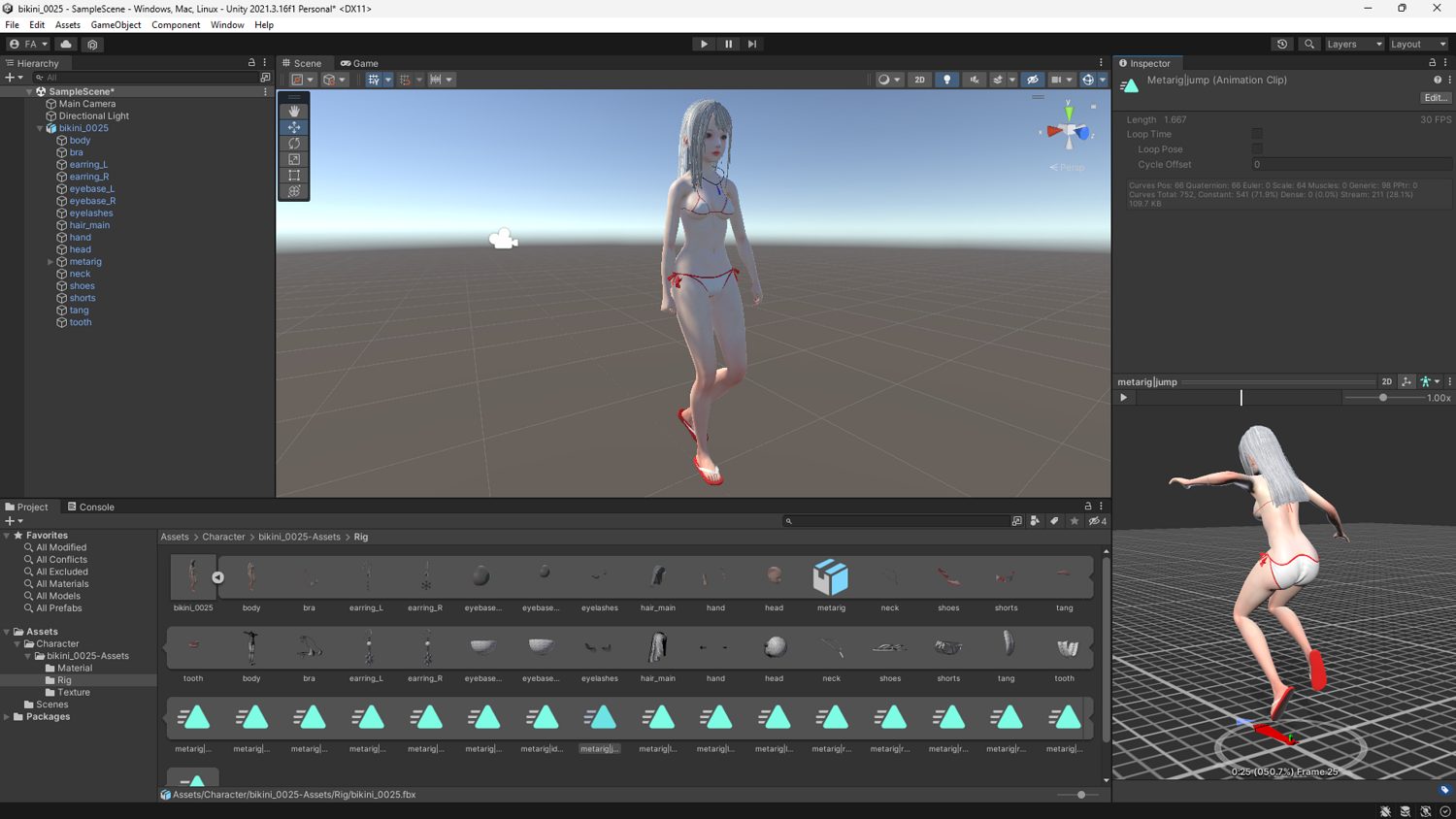The height and width of the screenshot is (819, 1456).
Task: Open the File menu
Action: click(x=13, y=25)
